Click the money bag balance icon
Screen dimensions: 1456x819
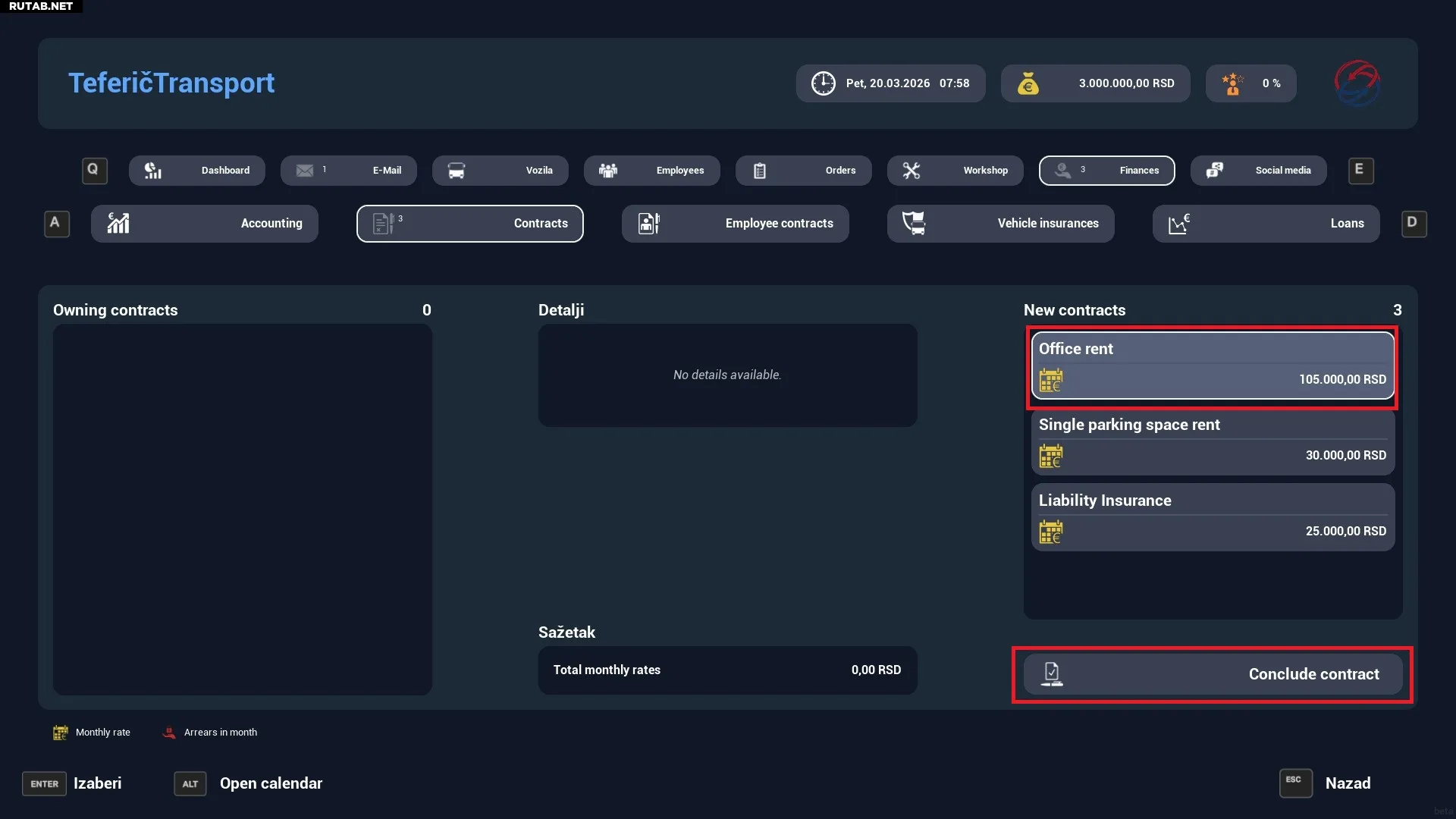click(1028, 83)
